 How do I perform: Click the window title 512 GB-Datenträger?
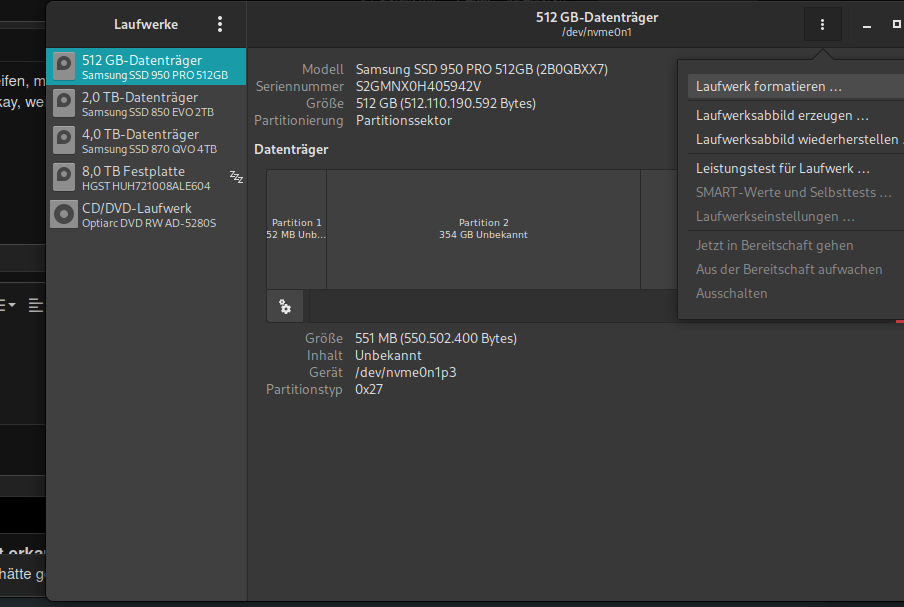[x=597, y=17]
